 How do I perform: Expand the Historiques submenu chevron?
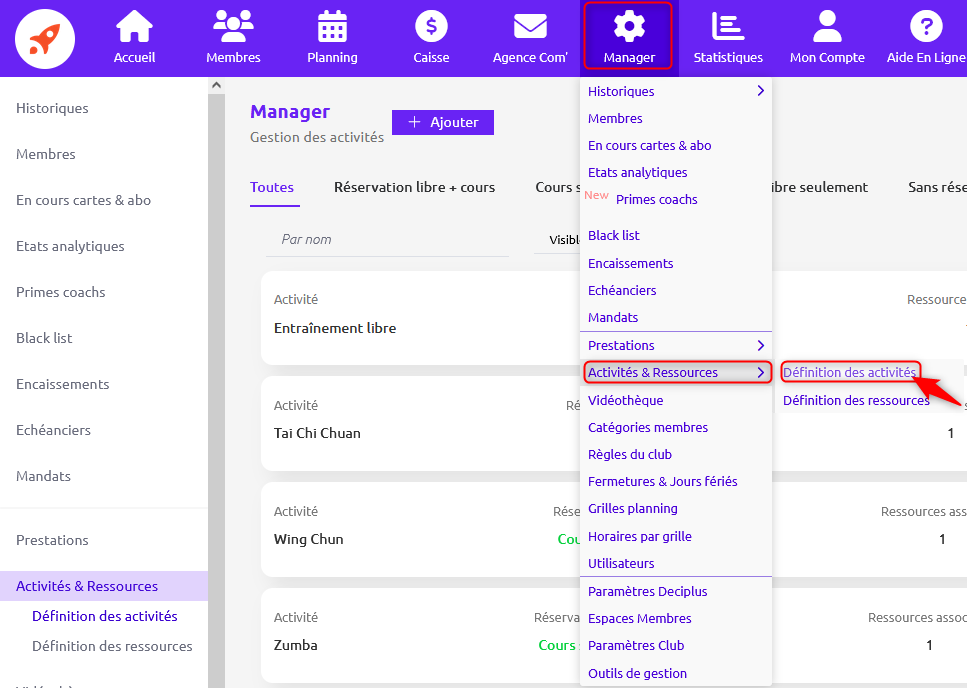[760, 91]
